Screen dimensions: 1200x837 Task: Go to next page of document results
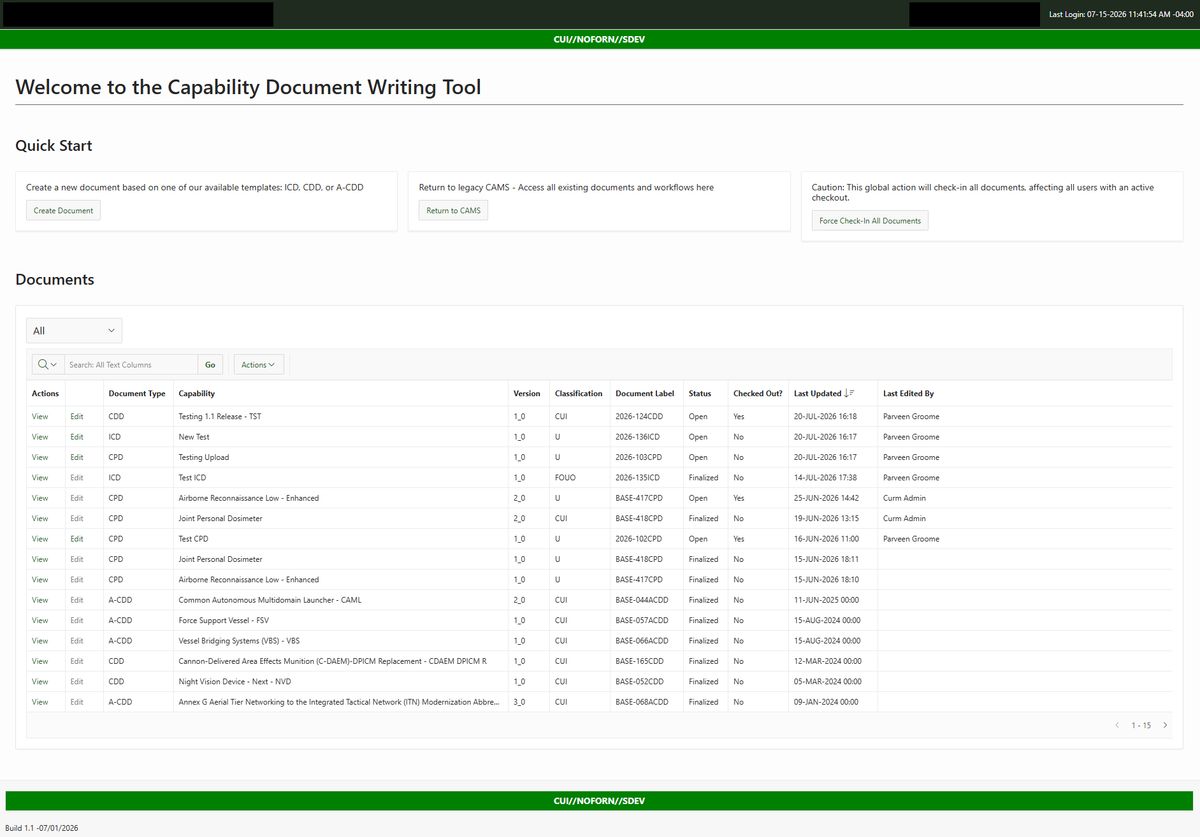click(x=1164, y=725)
